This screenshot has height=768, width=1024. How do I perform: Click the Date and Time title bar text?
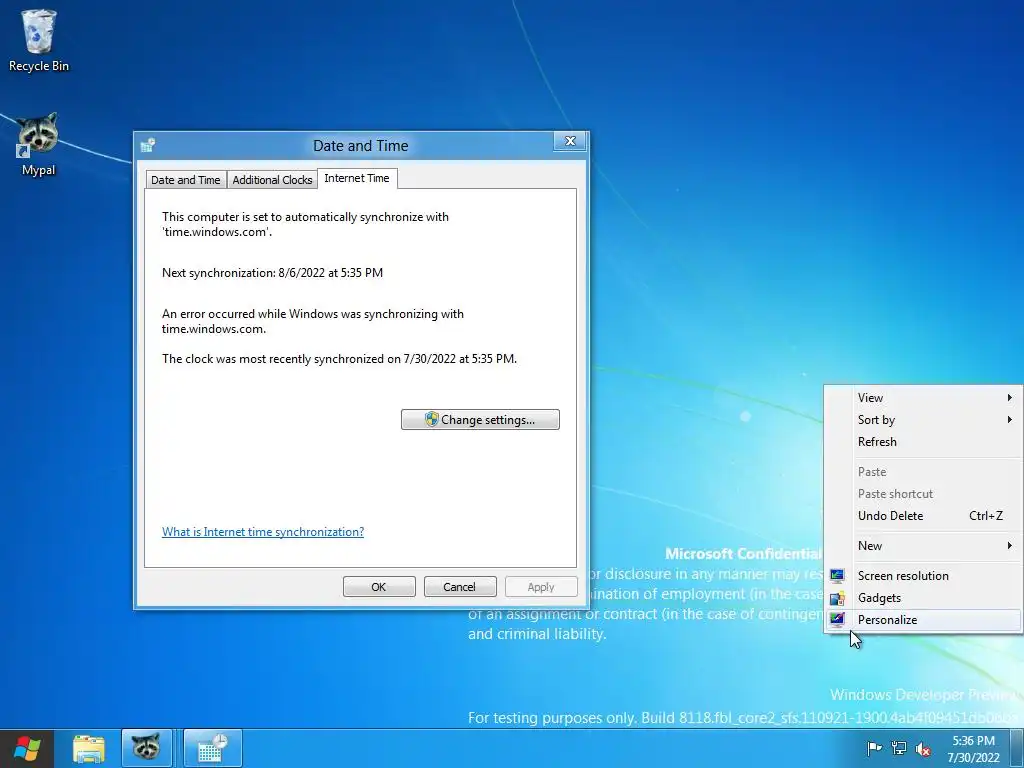point(360,146)
